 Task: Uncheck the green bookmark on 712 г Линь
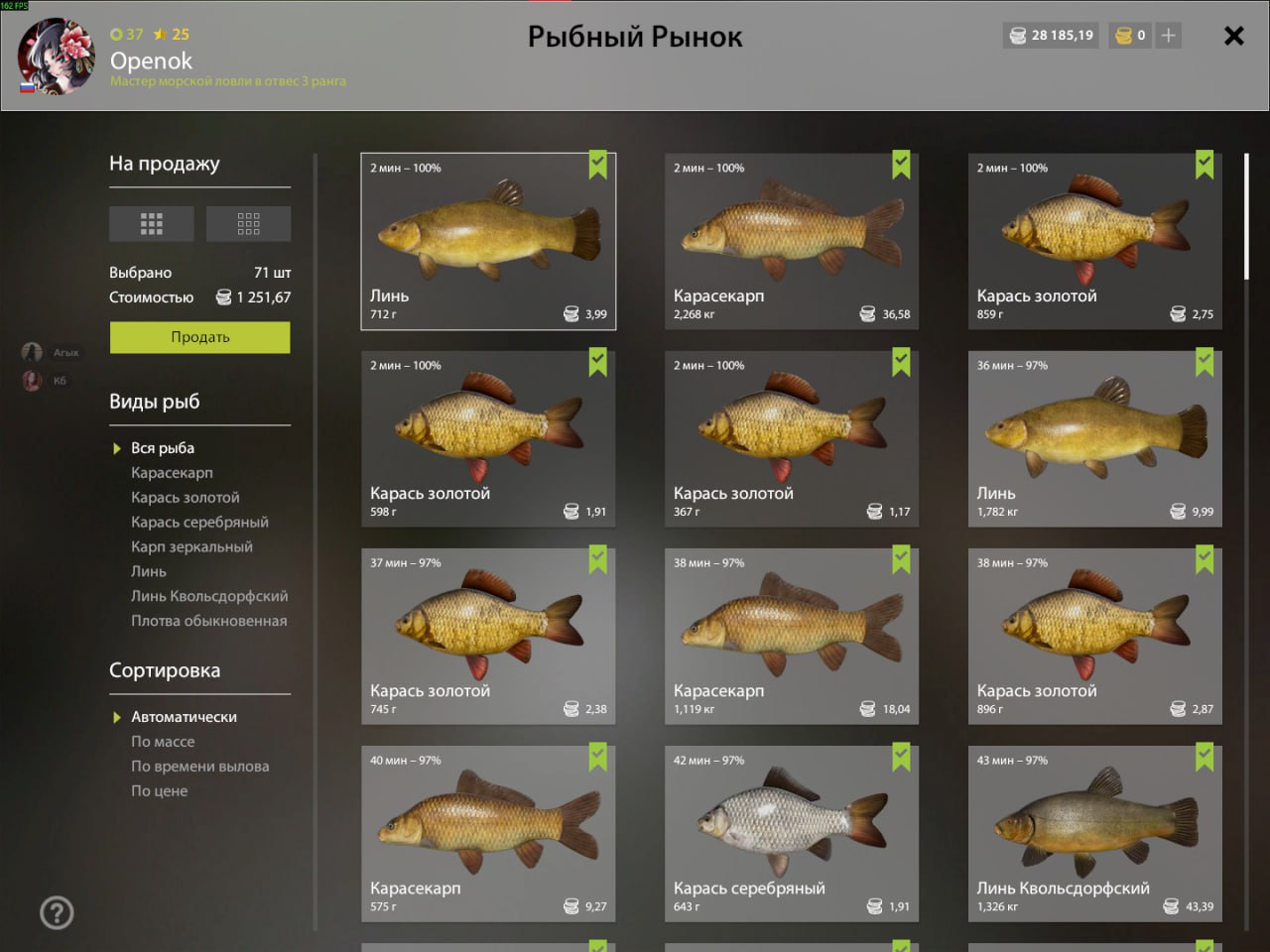pos(597,165)
